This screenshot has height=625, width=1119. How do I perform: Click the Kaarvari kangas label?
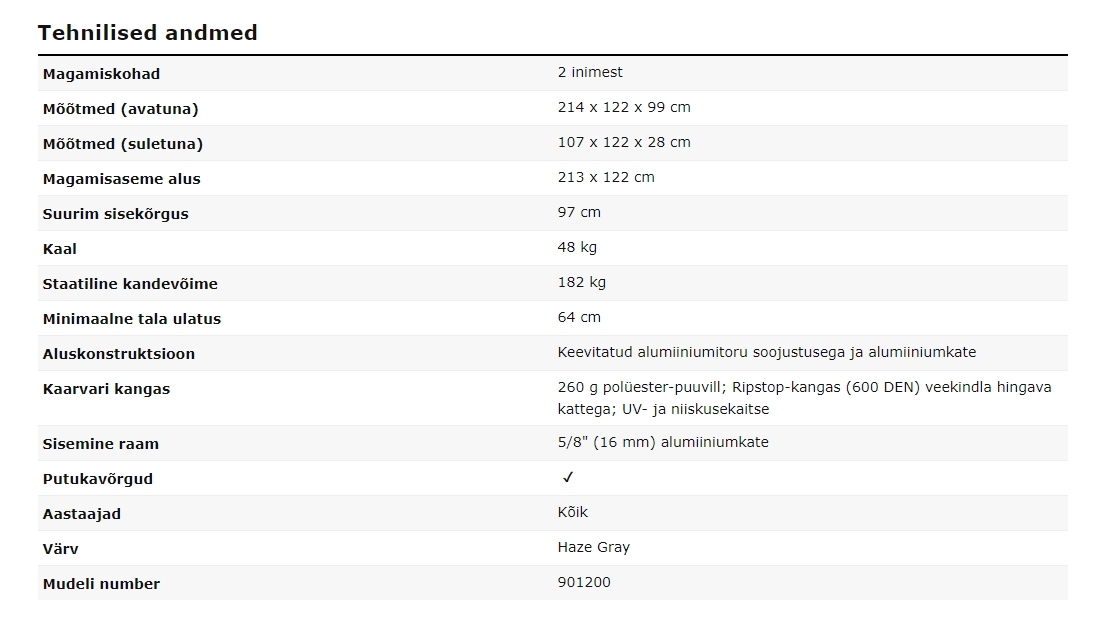coord(106,389)
